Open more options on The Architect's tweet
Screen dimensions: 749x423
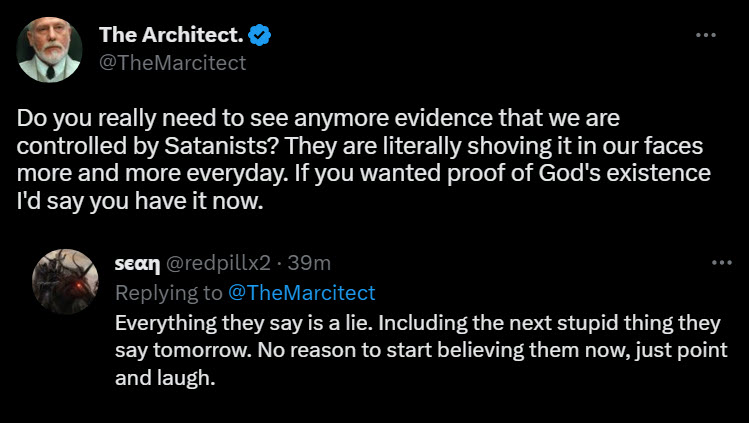point(706,35)
